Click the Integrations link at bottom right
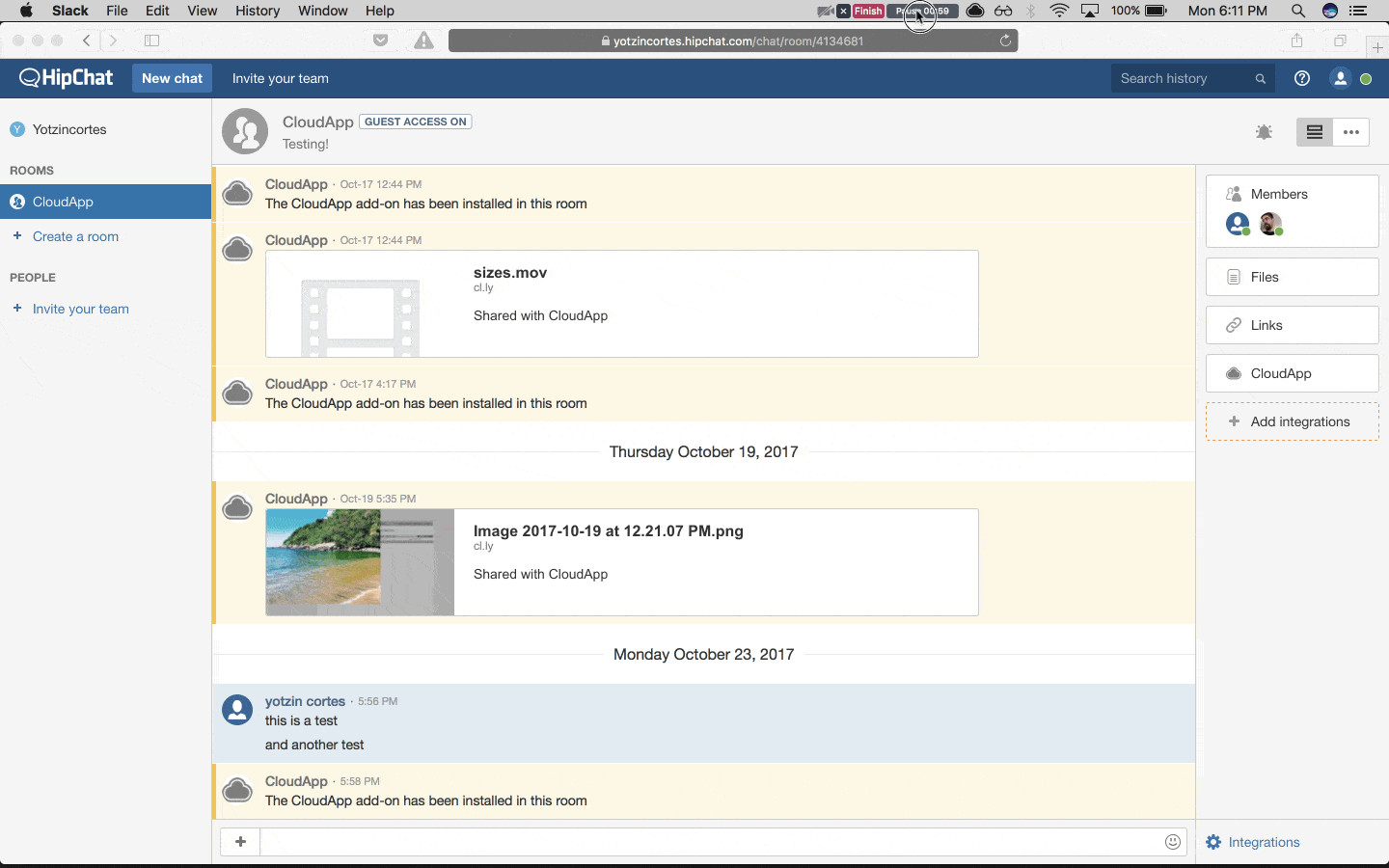Viewport: 1389px width, 868px height. click(x=1264, y=842)
